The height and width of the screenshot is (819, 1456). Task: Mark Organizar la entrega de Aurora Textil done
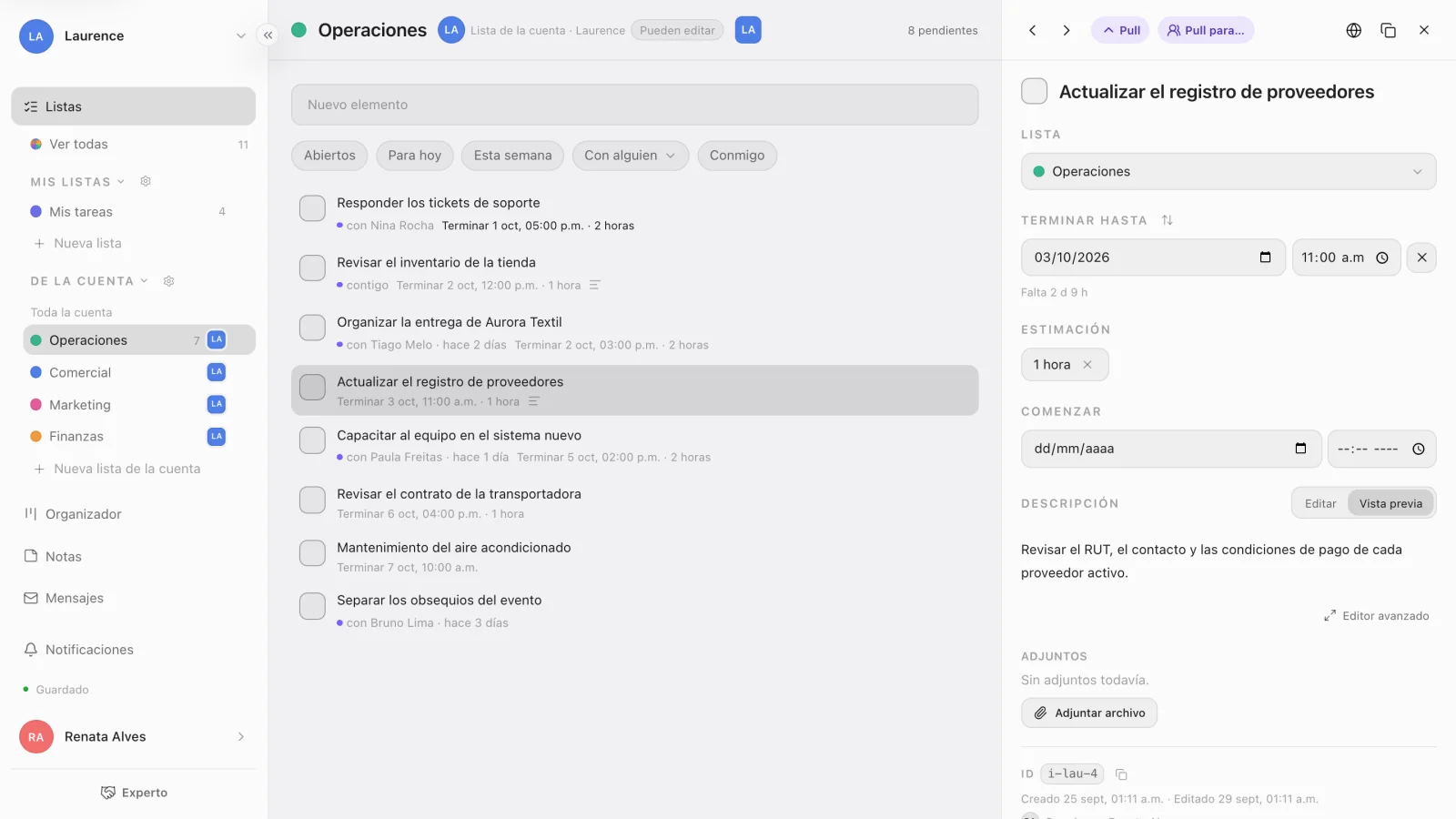[x=312, y=328]
